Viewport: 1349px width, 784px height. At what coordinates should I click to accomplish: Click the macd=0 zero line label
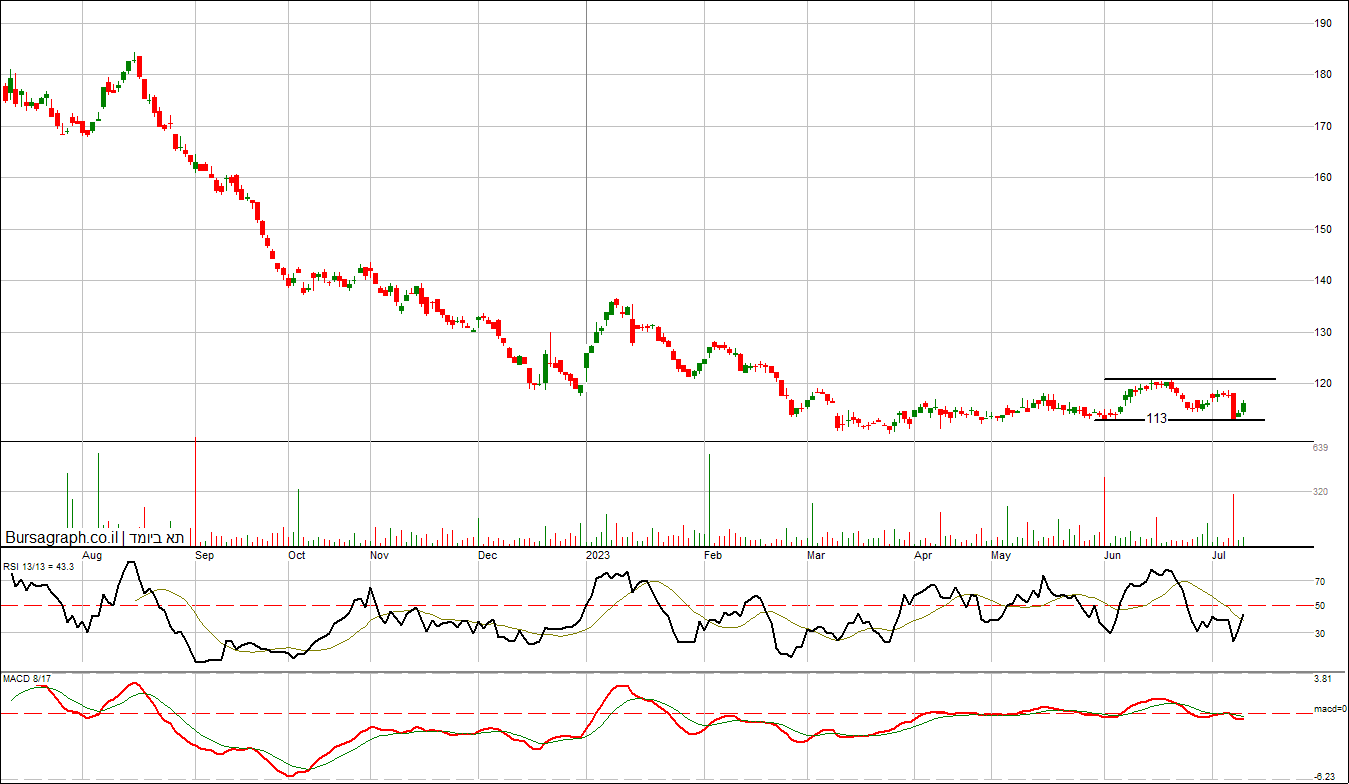pyautogui.click(x=1329, y=710)
